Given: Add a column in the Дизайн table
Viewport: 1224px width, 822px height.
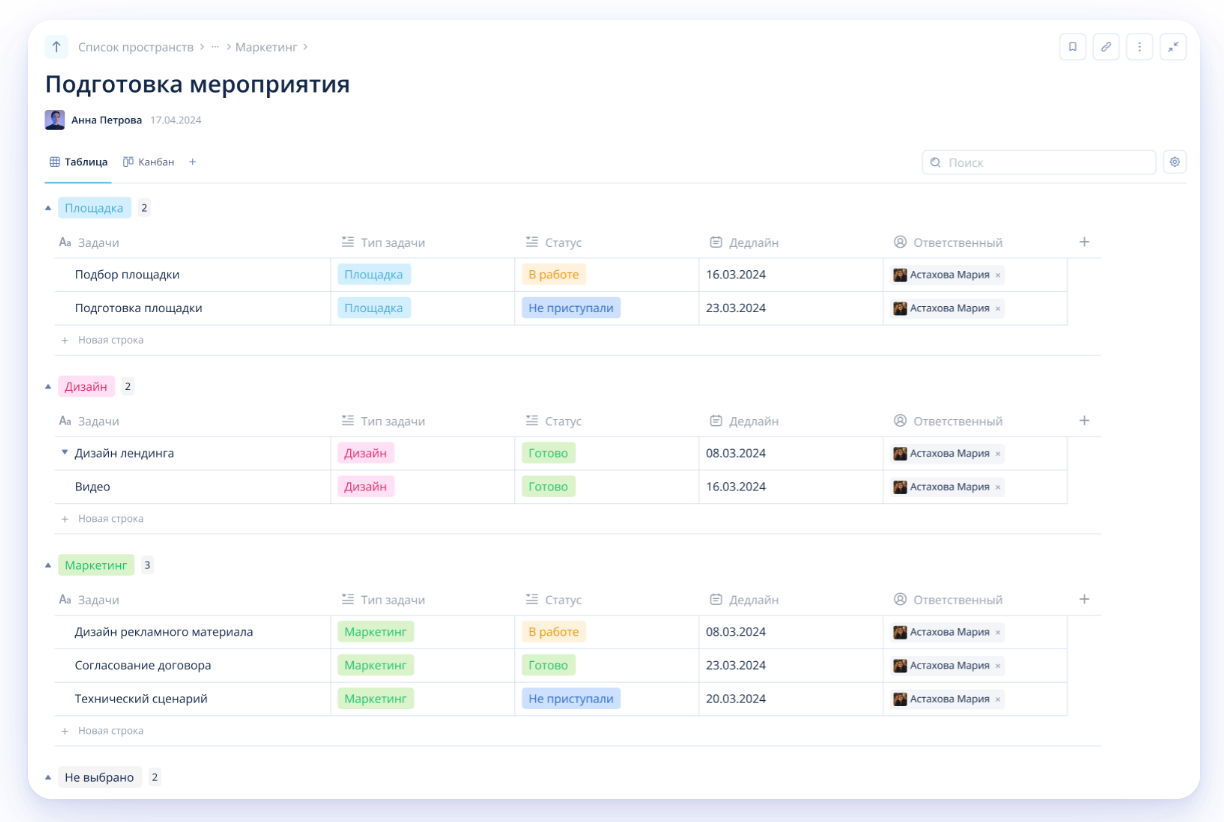Looking at the screenshot, I should (x=1084, y=421).
